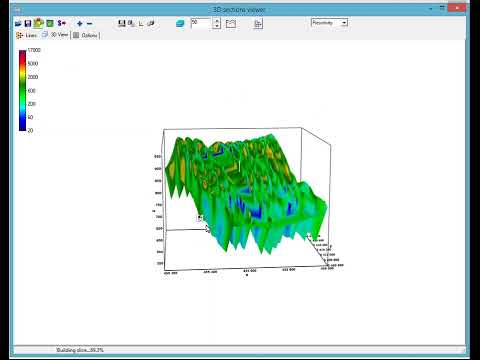The image size is (480, 360).
Task: Decrease slice value with down arrow
Action: pos(217,26)
